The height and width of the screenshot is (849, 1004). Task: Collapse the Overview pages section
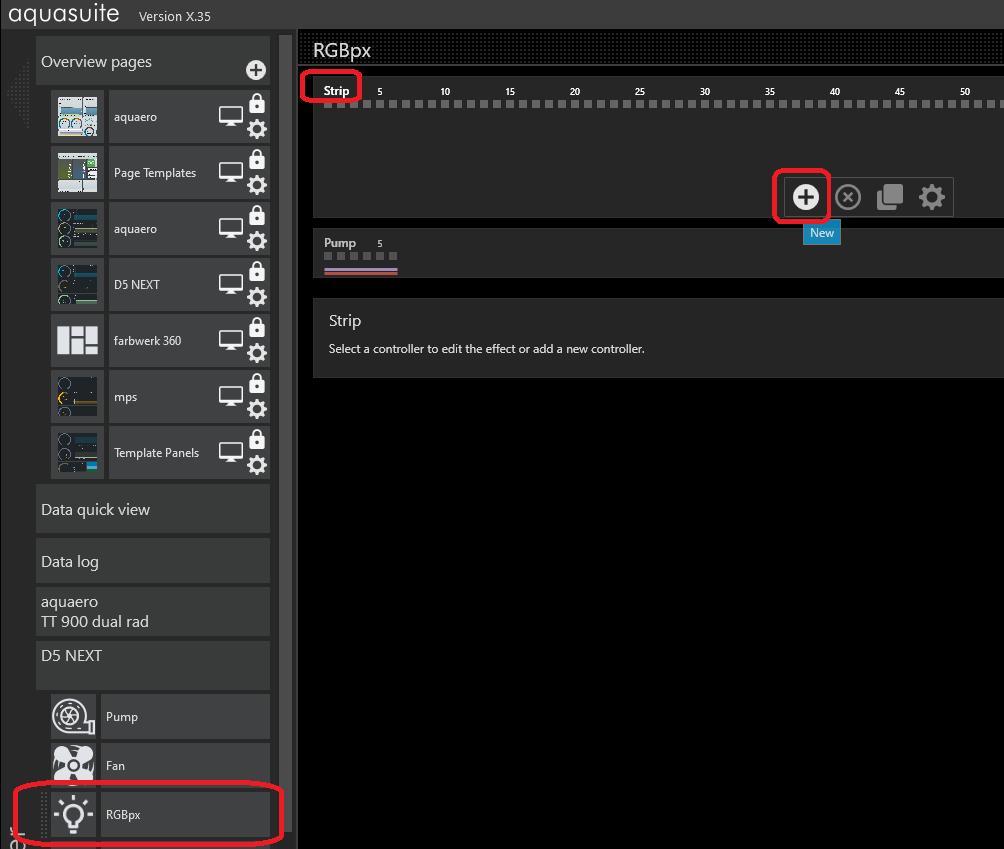coord(152,61)
